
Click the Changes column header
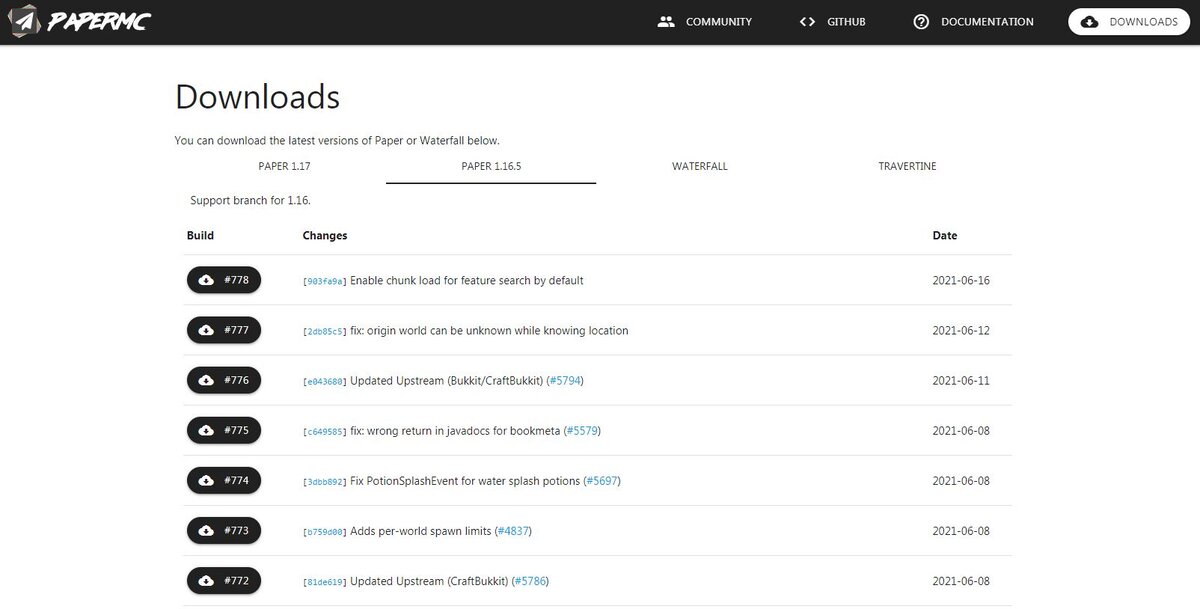tap(325, 236)
